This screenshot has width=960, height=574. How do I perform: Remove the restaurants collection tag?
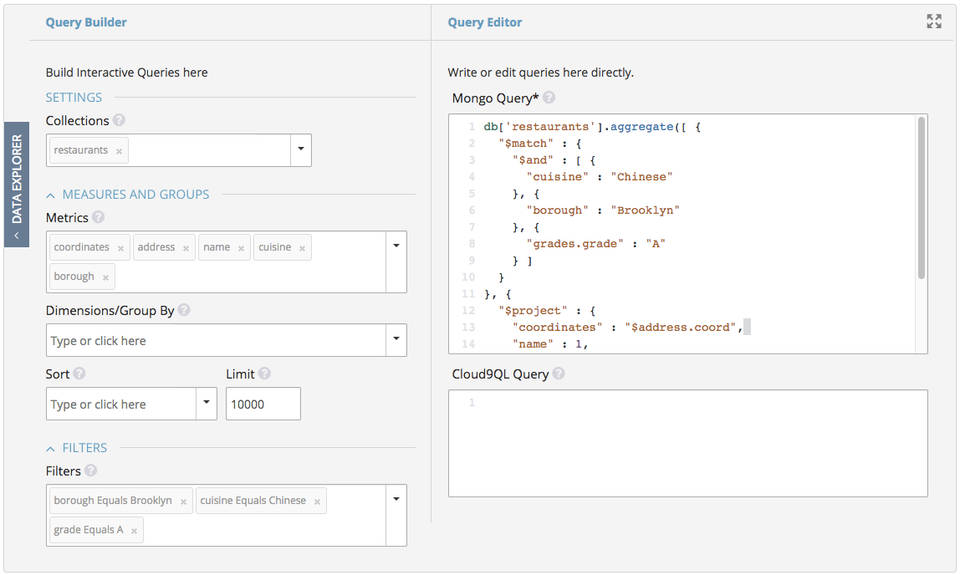(119, 151)
